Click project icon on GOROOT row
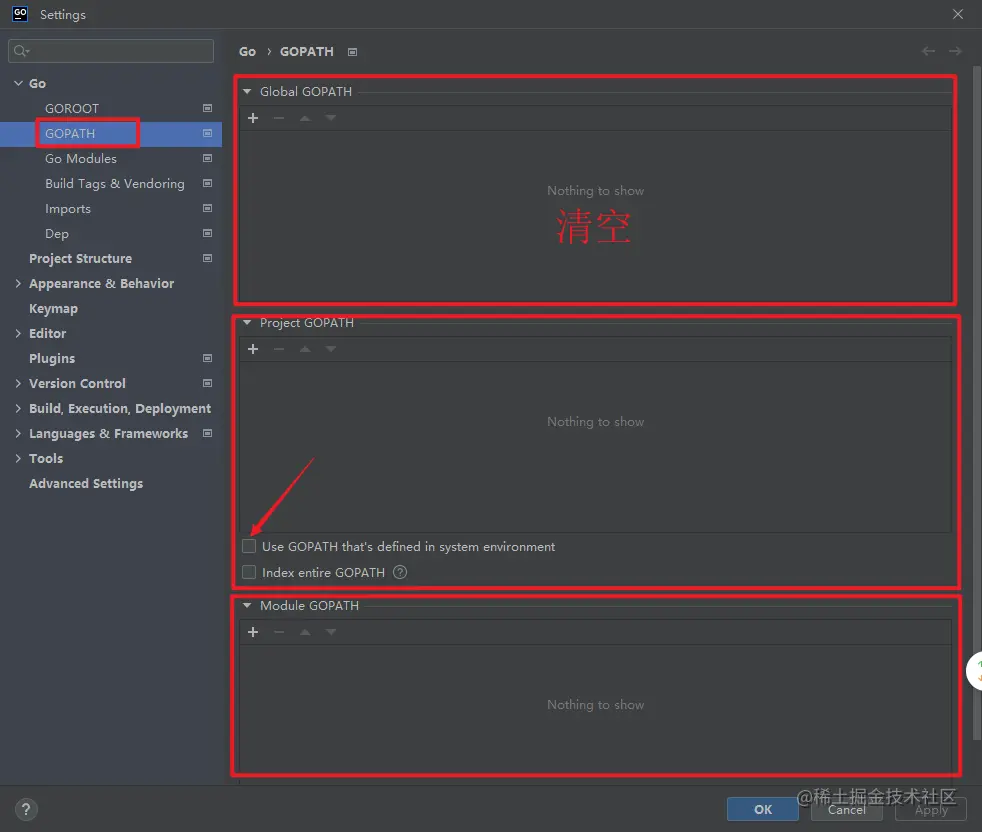This screenshot has width=982, height=832. point(207,108)
